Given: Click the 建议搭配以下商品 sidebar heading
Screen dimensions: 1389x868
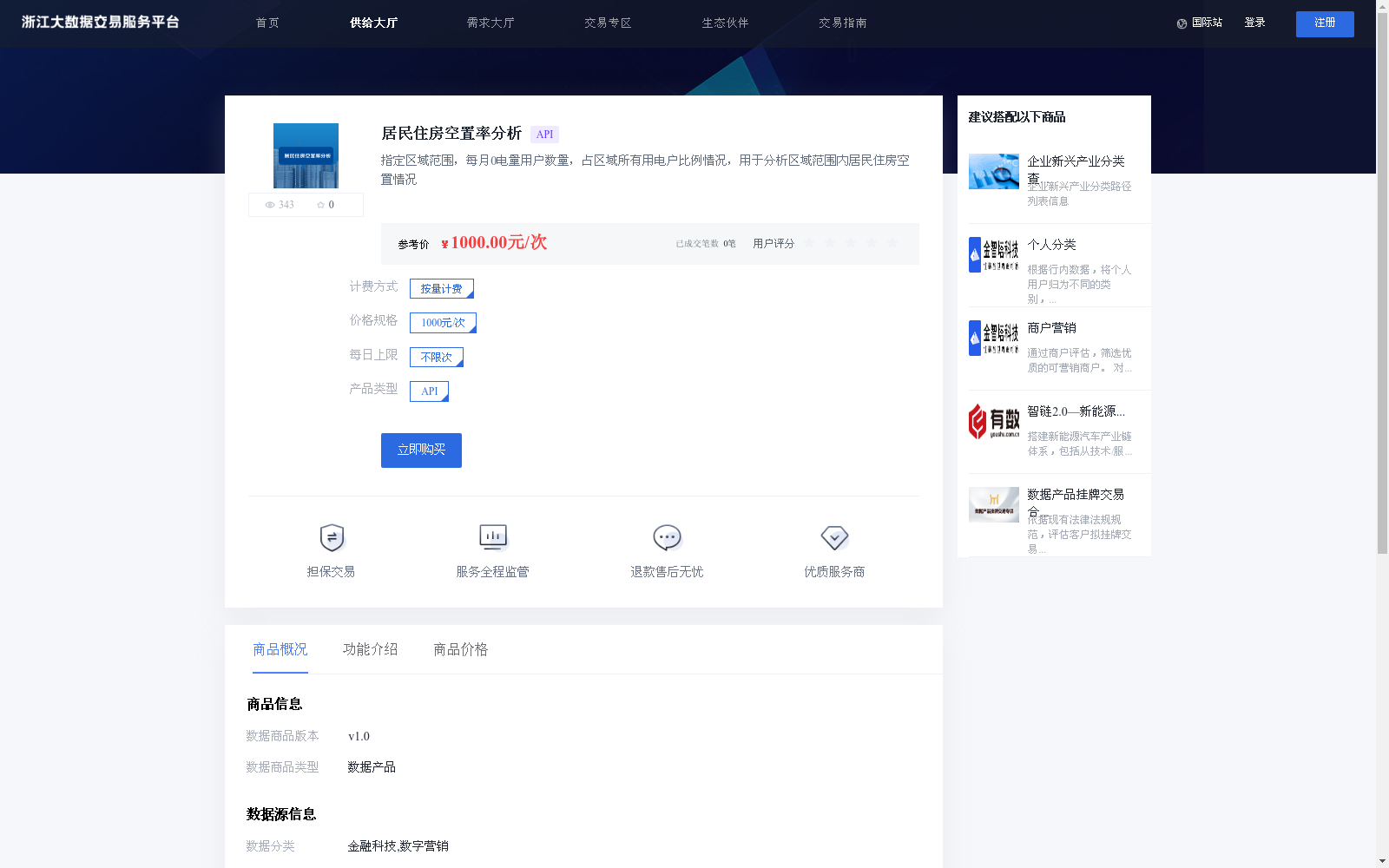Looking at the screenshot, I should click(1017, 117).
